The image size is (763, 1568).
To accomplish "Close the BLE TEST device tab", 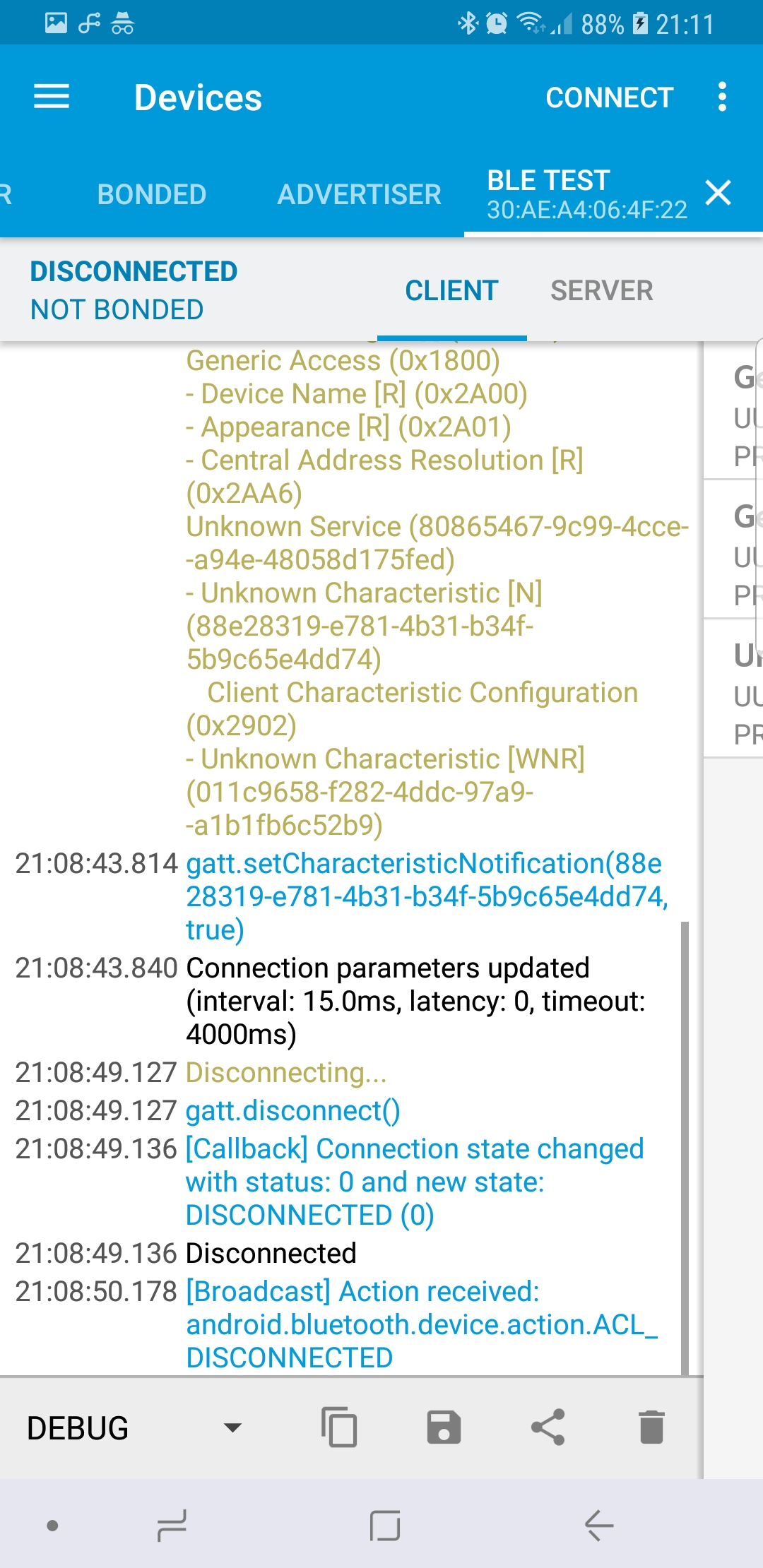I will [718, 192].
